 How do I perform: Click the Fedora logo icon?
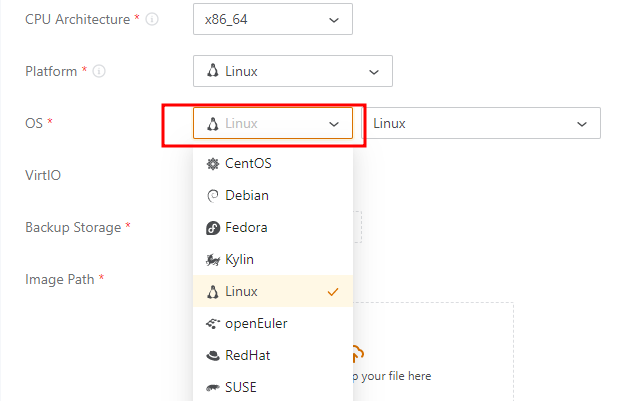point(212,227)
